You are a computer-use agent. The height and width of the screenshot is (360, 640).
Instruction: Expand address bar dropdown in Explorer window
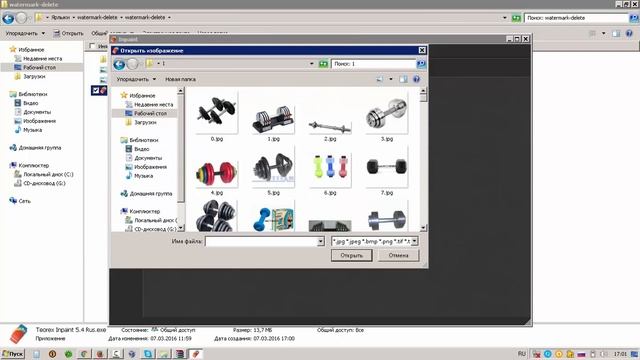point(504,18)
